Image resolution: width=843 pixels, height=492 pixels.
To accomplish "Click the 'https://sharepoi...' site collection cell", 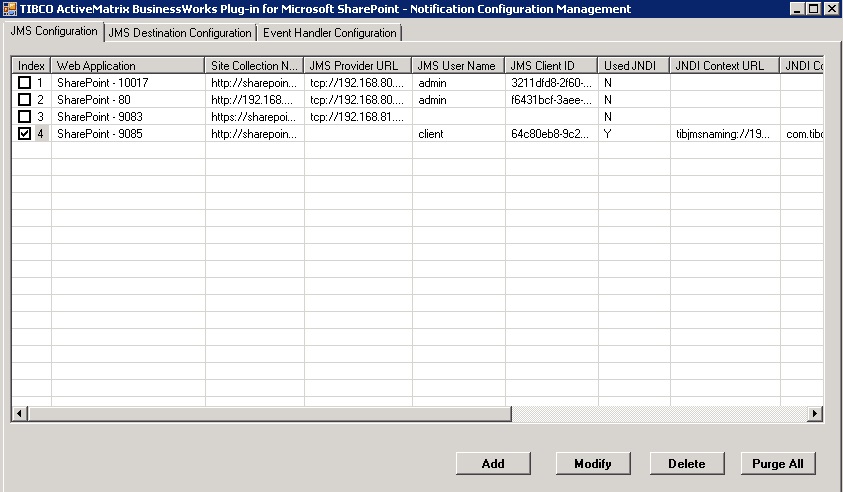I will point(254,117).
